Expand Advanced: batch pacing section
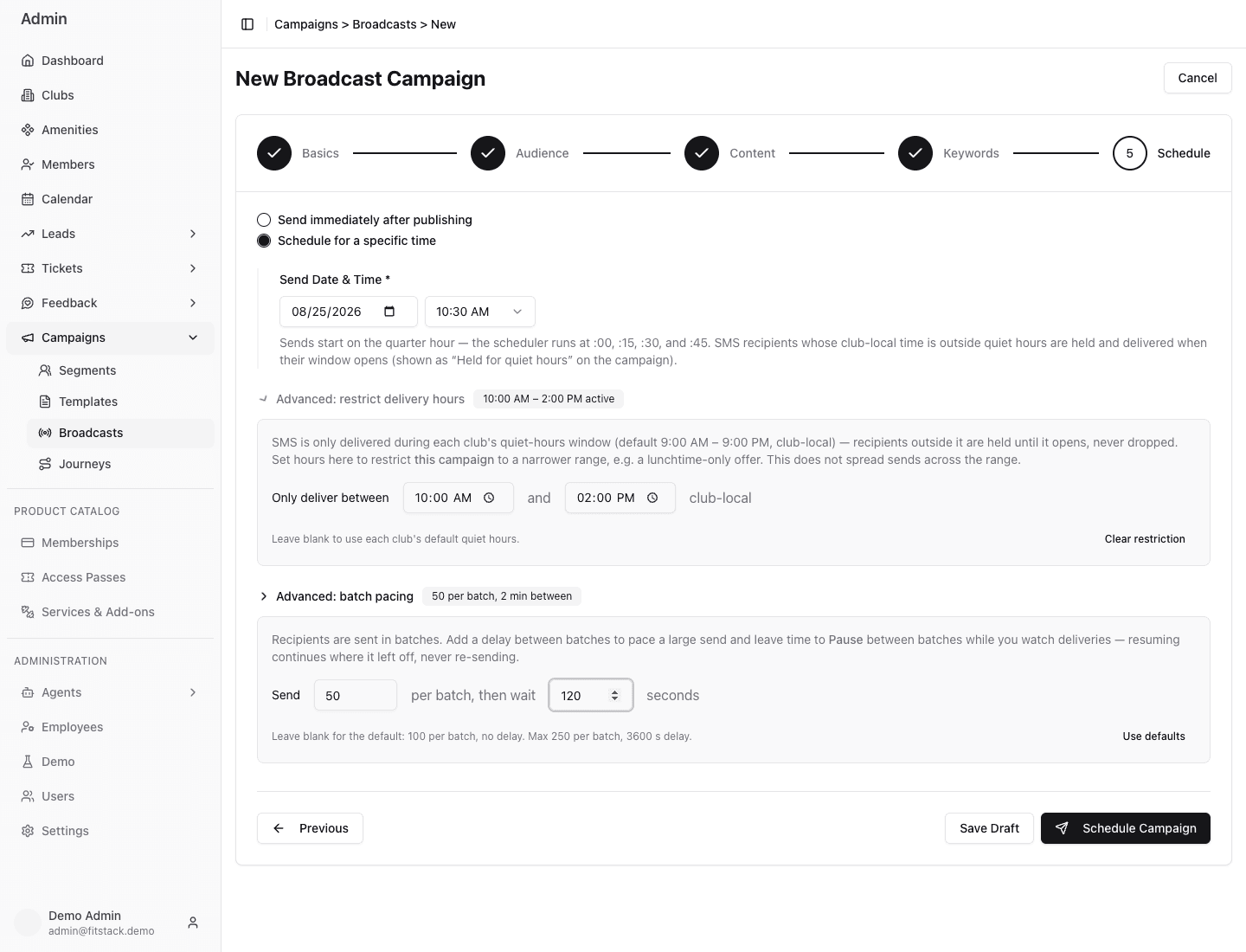 (337, 596)
